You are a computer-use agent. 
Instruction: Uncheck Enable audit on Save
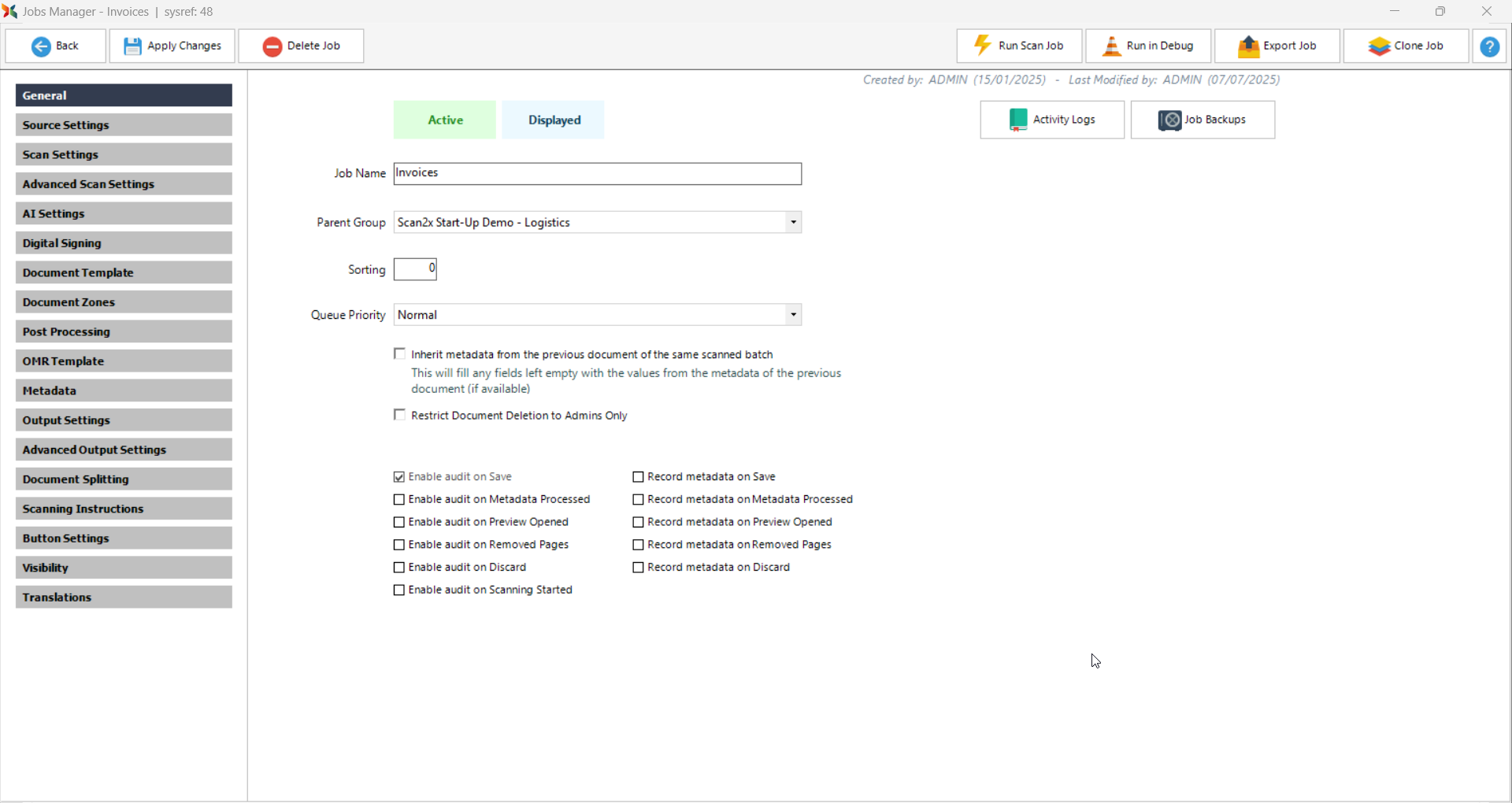pyautogui.click(x=399, y=477)
